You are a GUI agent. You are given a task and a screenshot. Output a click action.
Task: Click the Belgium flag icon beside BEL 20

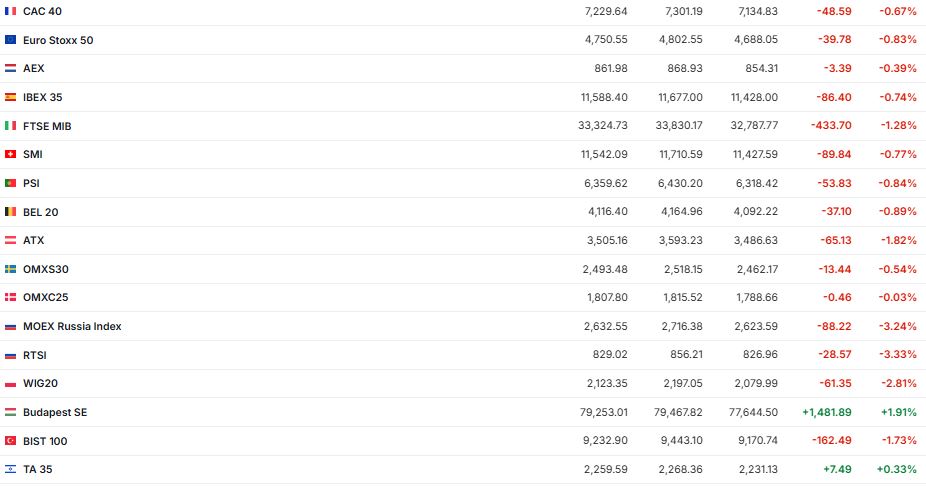(x=10, y=212)
